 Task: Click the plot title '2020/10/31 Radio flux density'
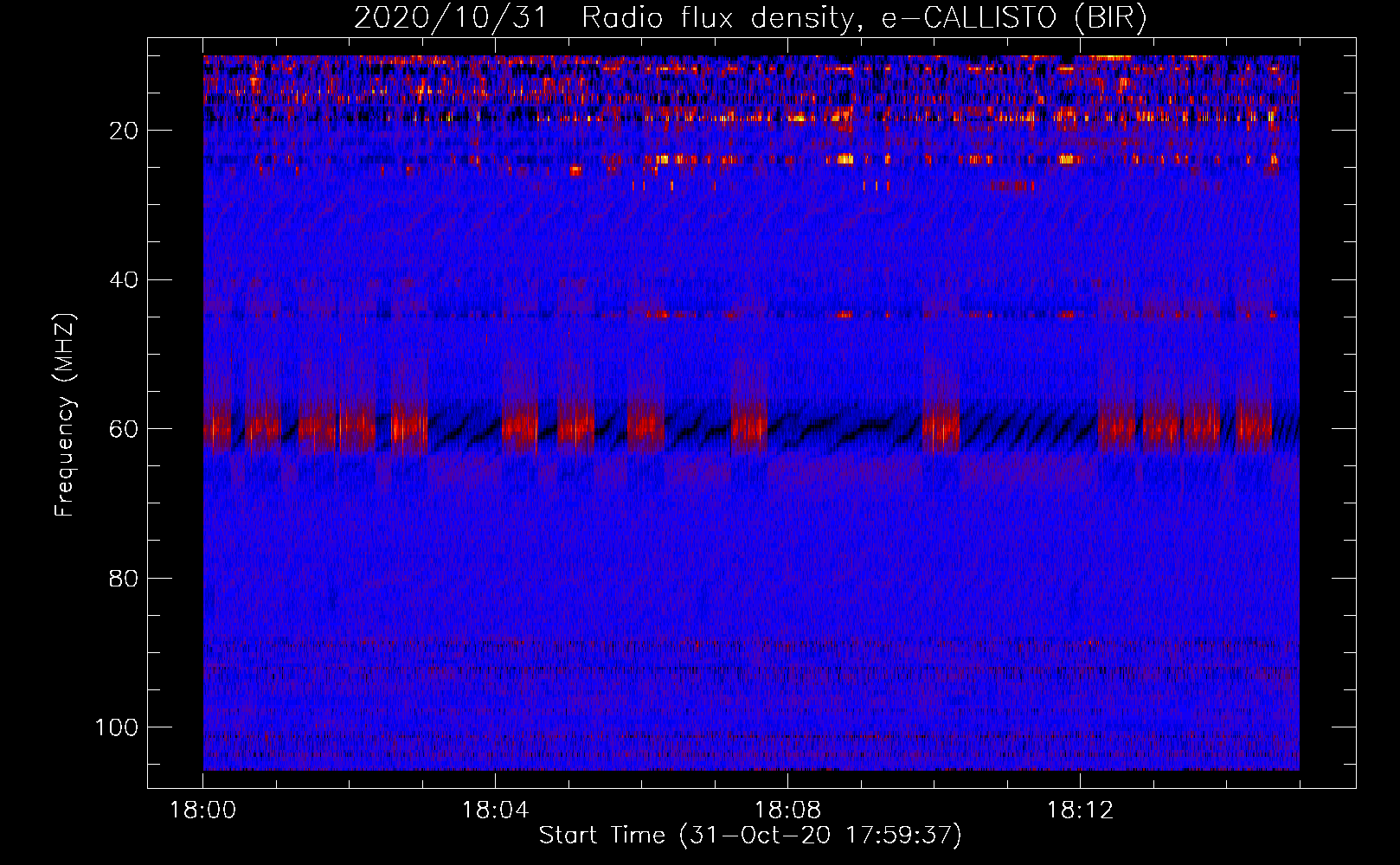(750, 18)
